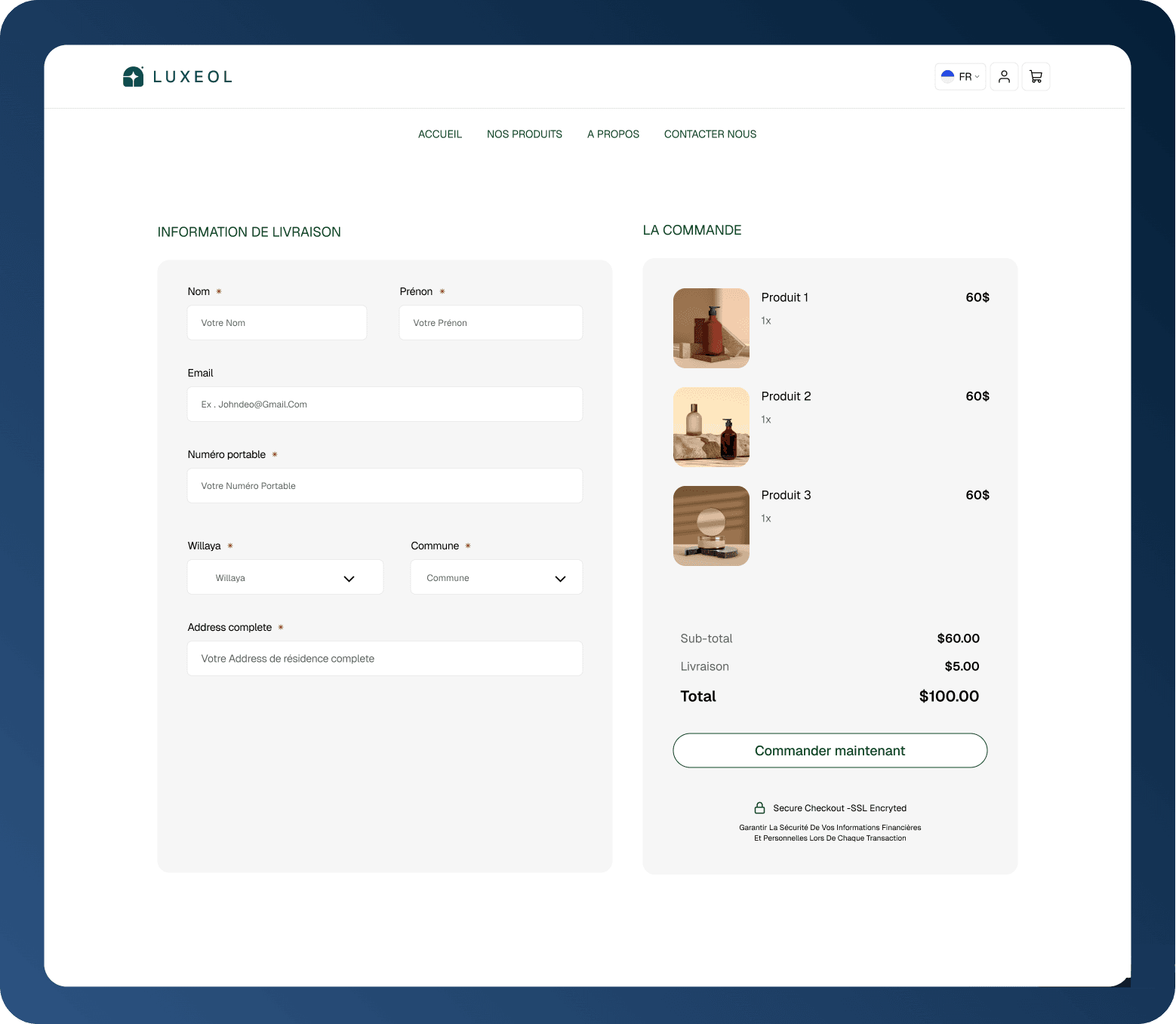Viewport: 1176px width, 1024px height.
Task: Open NOS PRODUITS menu item
Action: (x=525, y=134)
